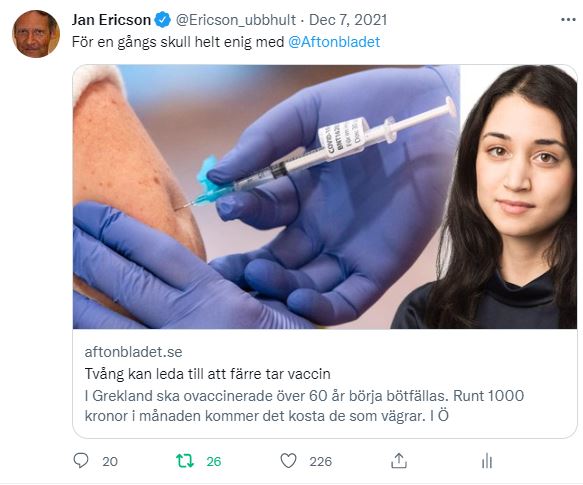Open the tweet's three-dot more menu
This screenshot has width=583, height=485.
568,20
